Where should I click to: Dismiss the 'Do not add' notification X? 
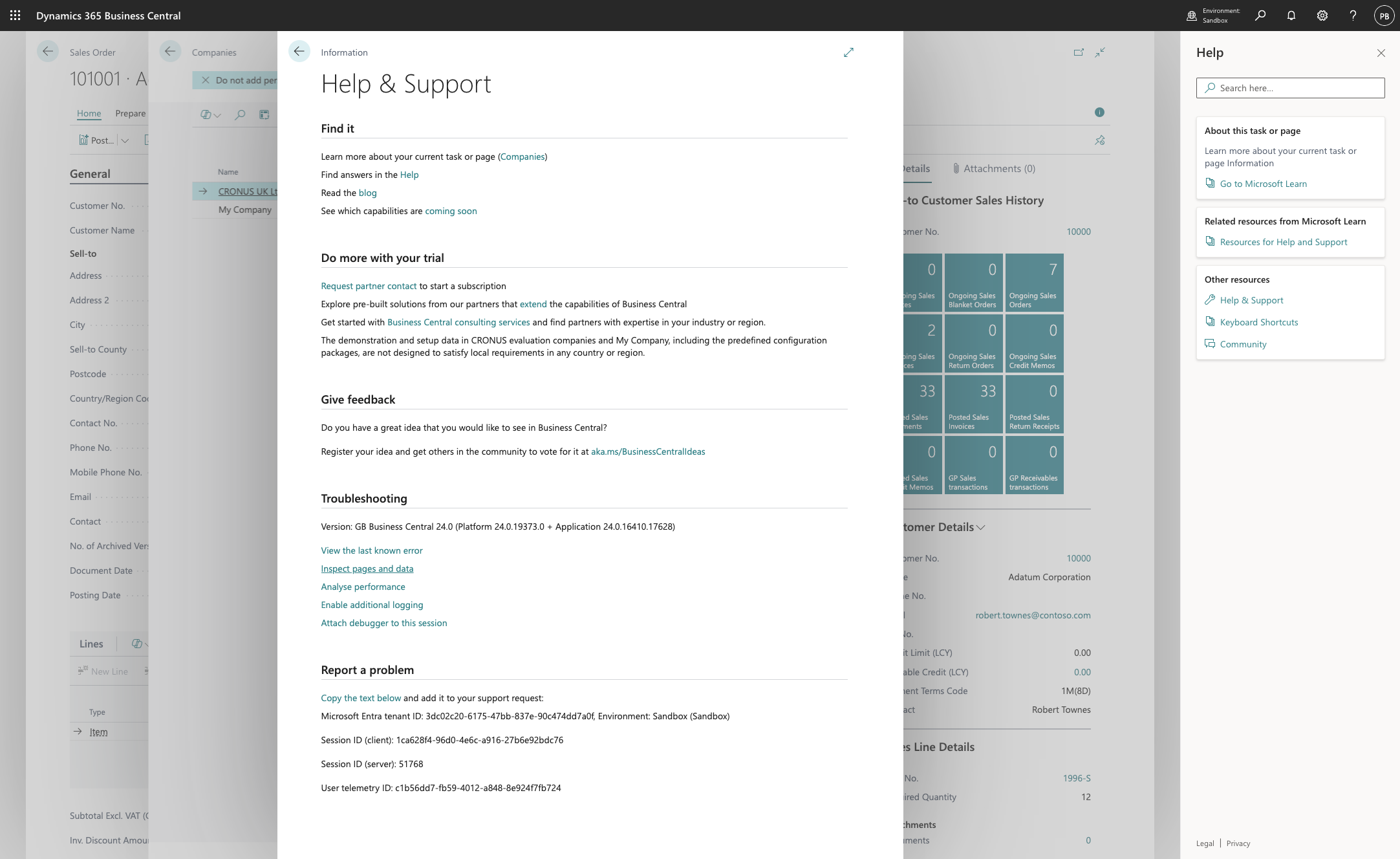coord(206,80)
